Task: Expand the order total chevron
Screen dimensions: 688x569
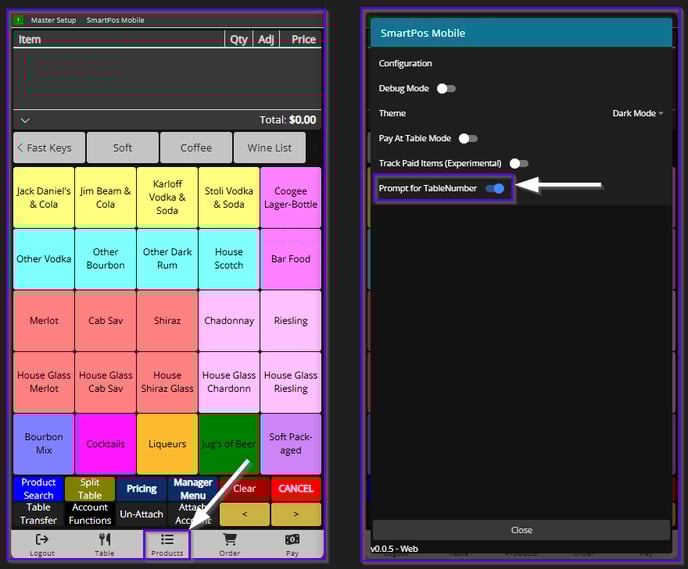Action: tap(25, 120)
